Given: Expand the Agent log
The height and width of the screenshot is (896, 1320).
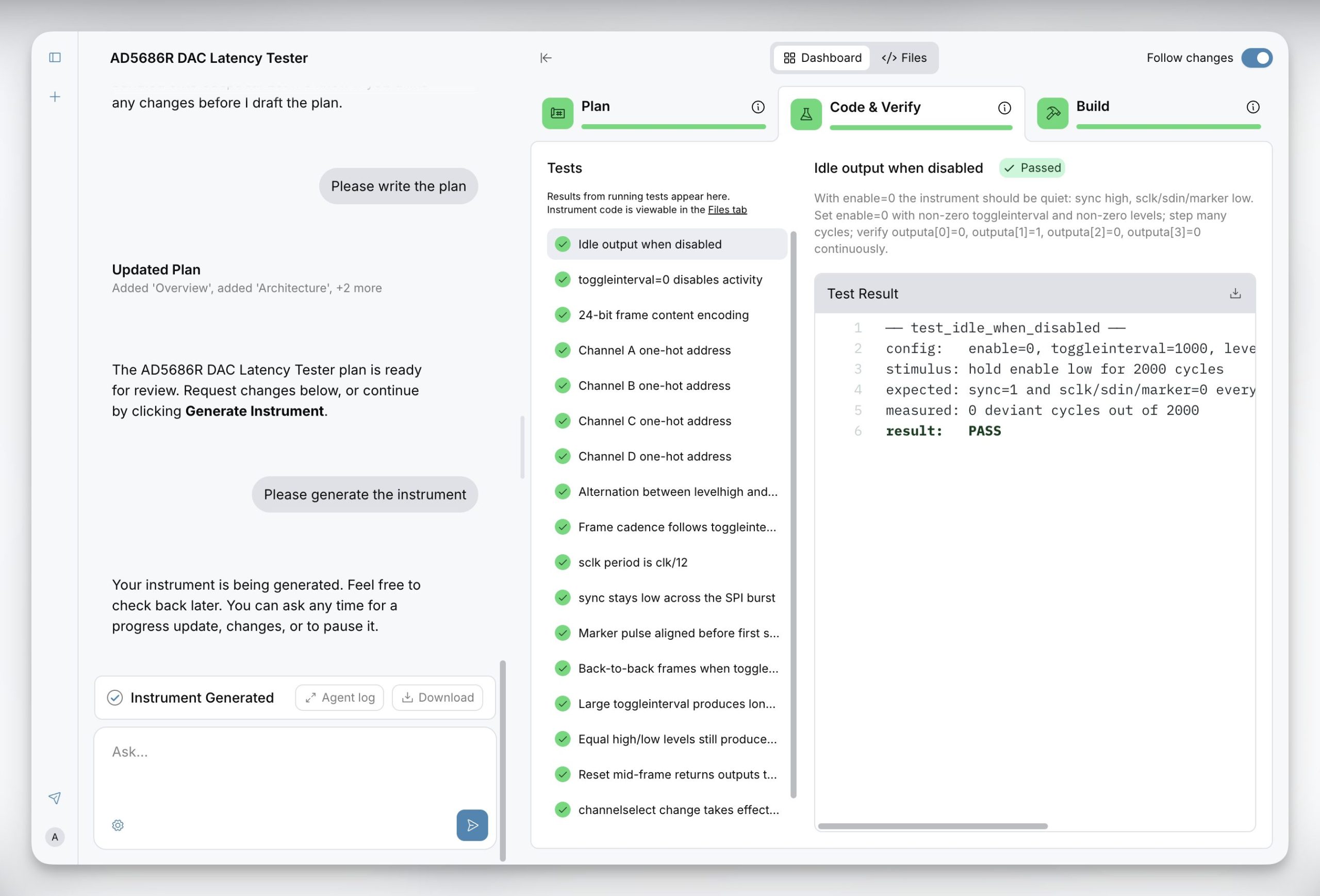Looking at the screenshot, I should pos(340,698).
